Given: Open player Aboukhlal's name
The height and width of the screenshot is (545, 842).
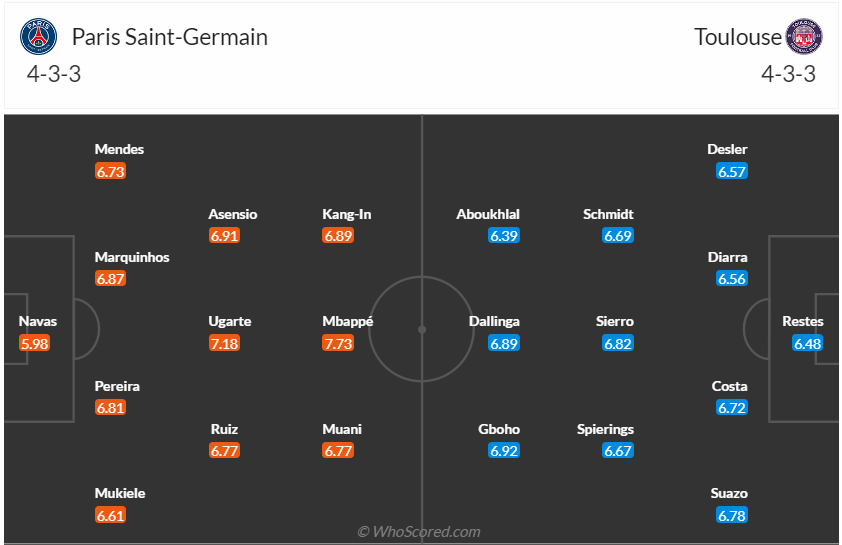Looking at the screenshot, I should pos(488,214).
